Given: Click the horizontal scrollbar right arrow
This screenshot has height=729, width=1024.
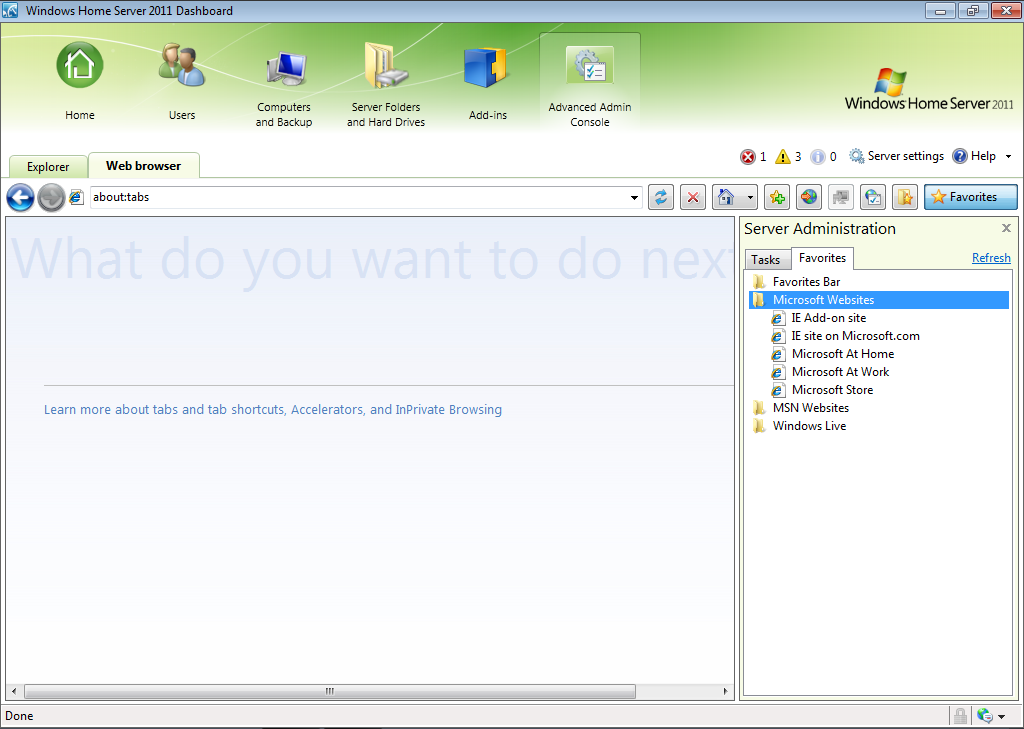Looking at the screenshot, I should click(x=726, y=691).
